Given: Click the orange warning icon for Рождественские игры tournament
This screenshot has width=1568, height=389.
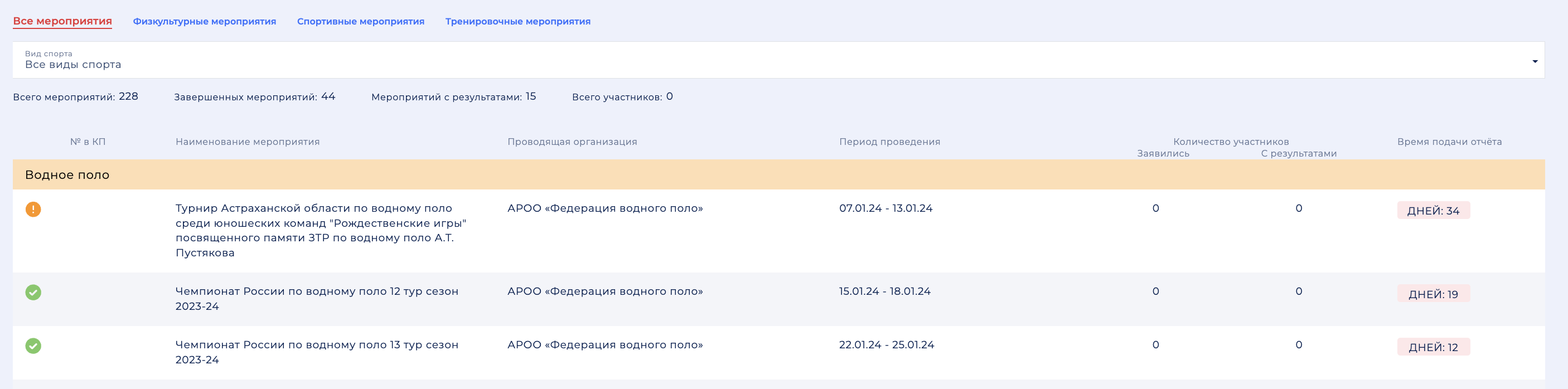Looking at the screenshot, I should coord(33,210).
